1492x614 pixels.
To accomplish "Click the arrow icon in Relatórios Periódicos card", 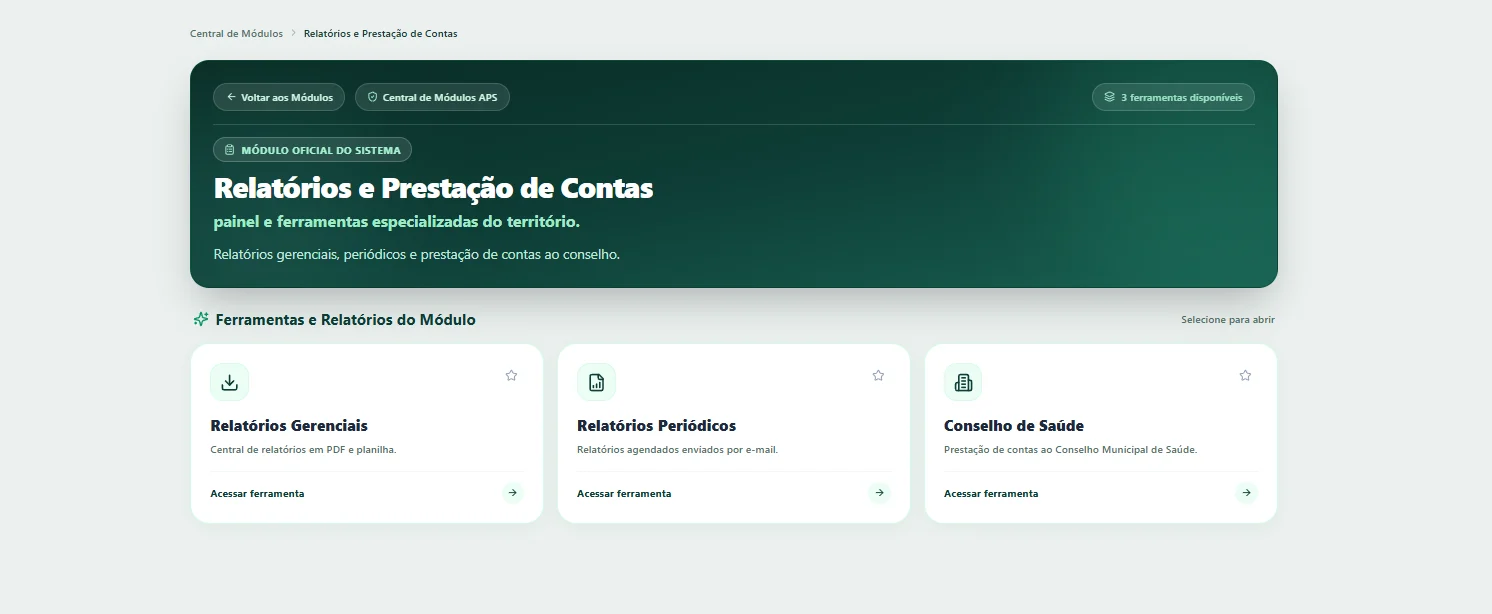I will tap(879, 493).
